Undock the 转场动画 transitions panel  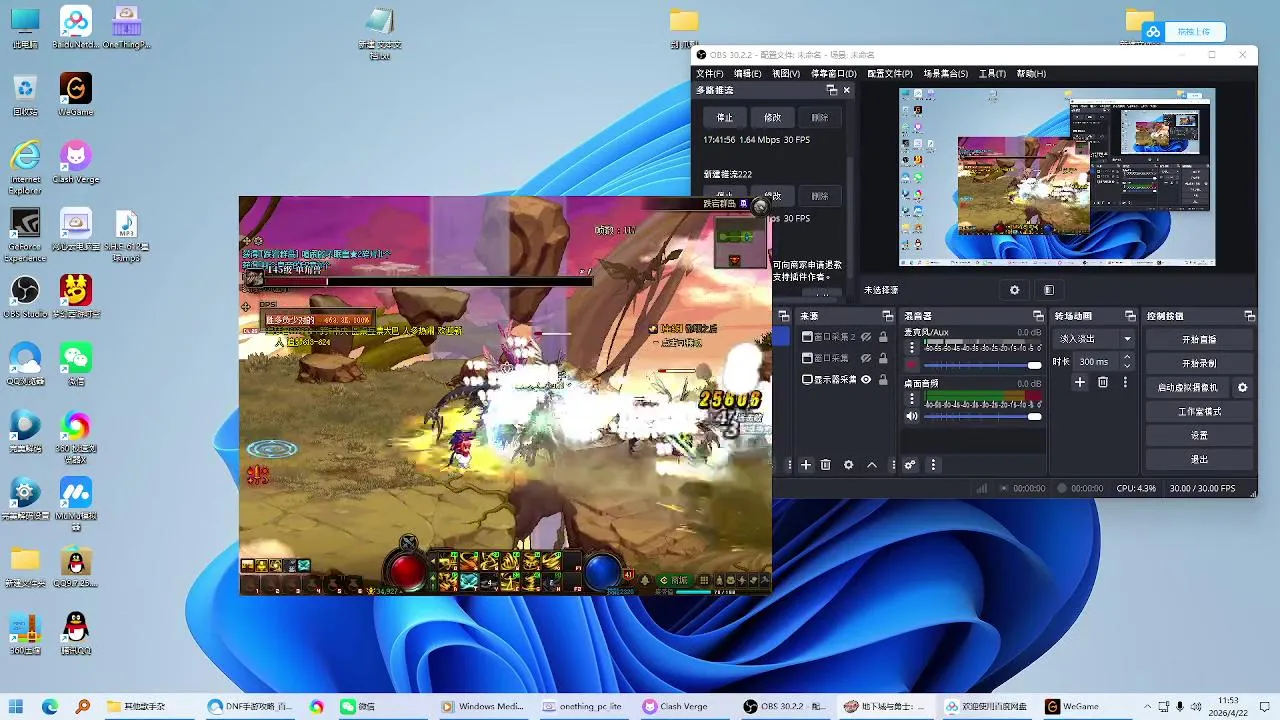tap(1130, 316)
